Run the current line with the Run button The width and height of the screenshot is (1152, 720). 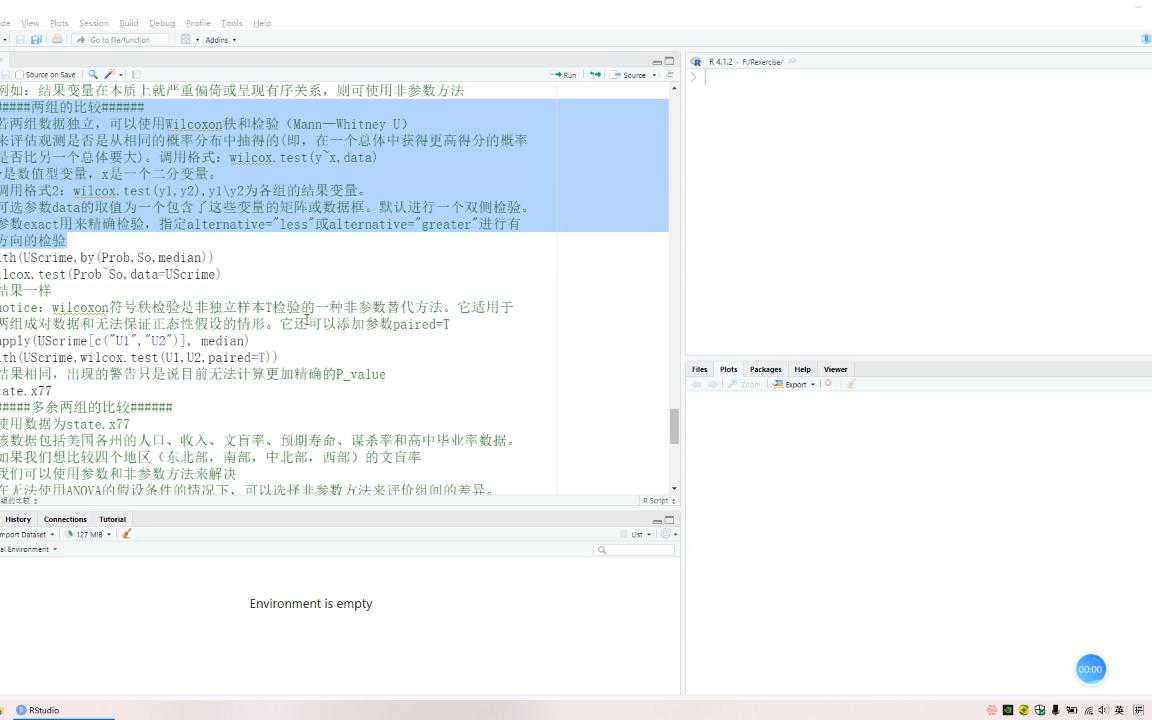(567, 74)
